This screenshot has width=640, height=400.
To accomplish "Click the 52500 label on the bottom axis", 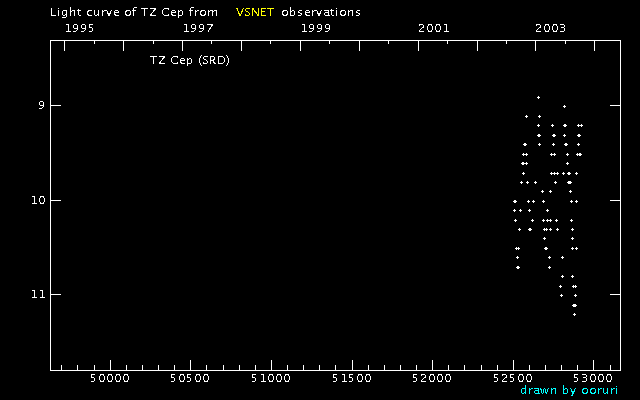I will coord(513,379).
